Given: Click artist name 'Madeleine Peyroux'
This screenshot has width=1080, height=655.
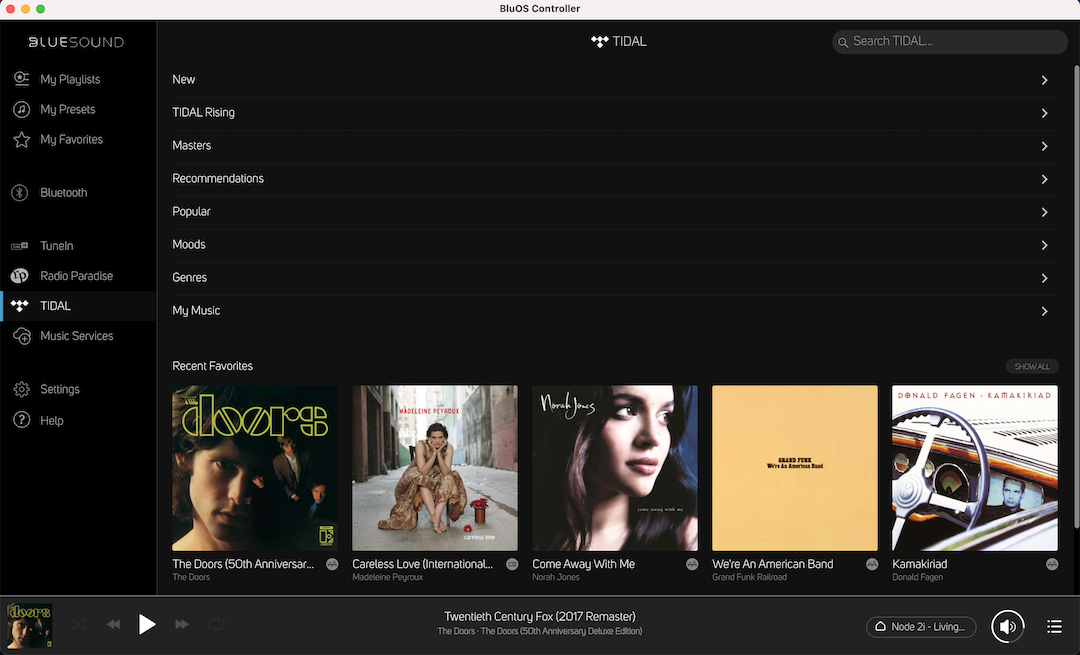Looking at the screenshot, I should pyautogui.click(x=388, y=577).
